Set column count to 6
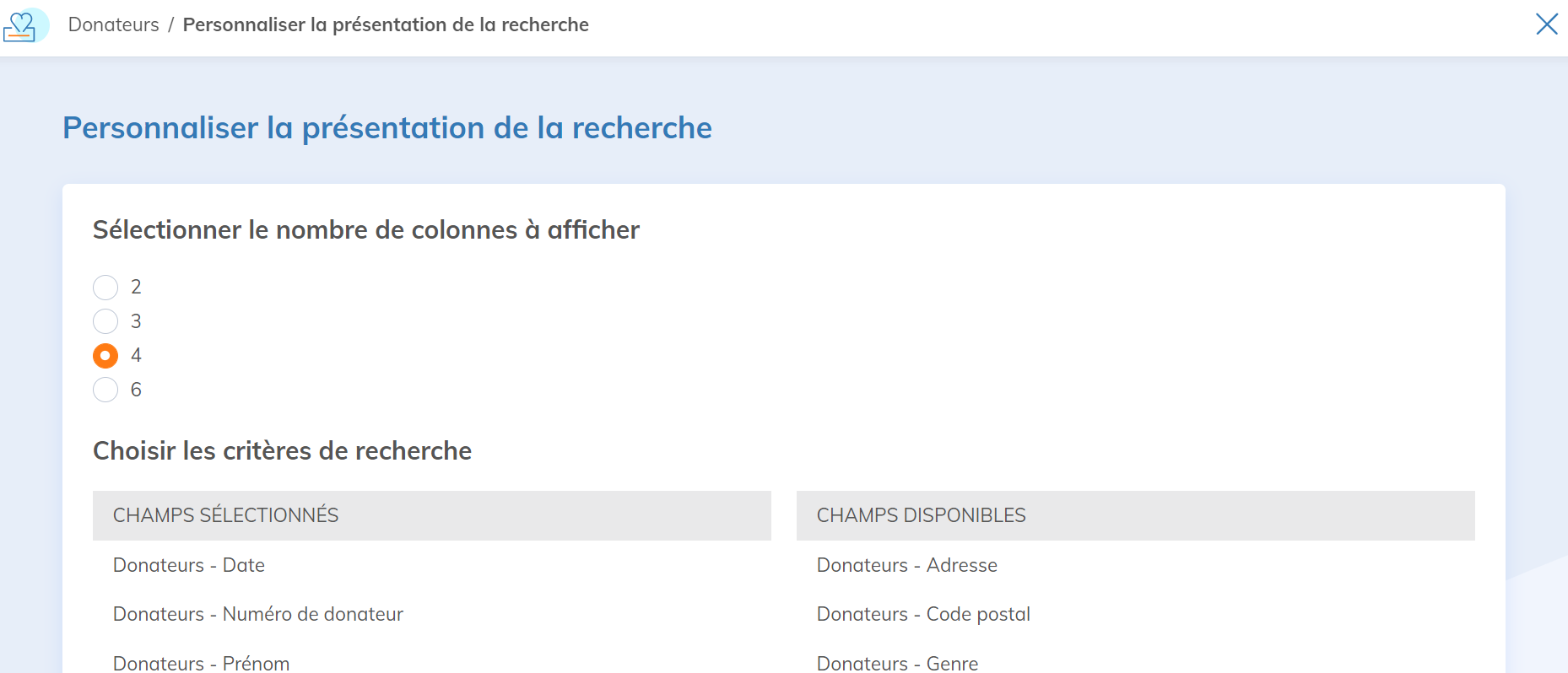1568x673 pixels. [105, 390]
